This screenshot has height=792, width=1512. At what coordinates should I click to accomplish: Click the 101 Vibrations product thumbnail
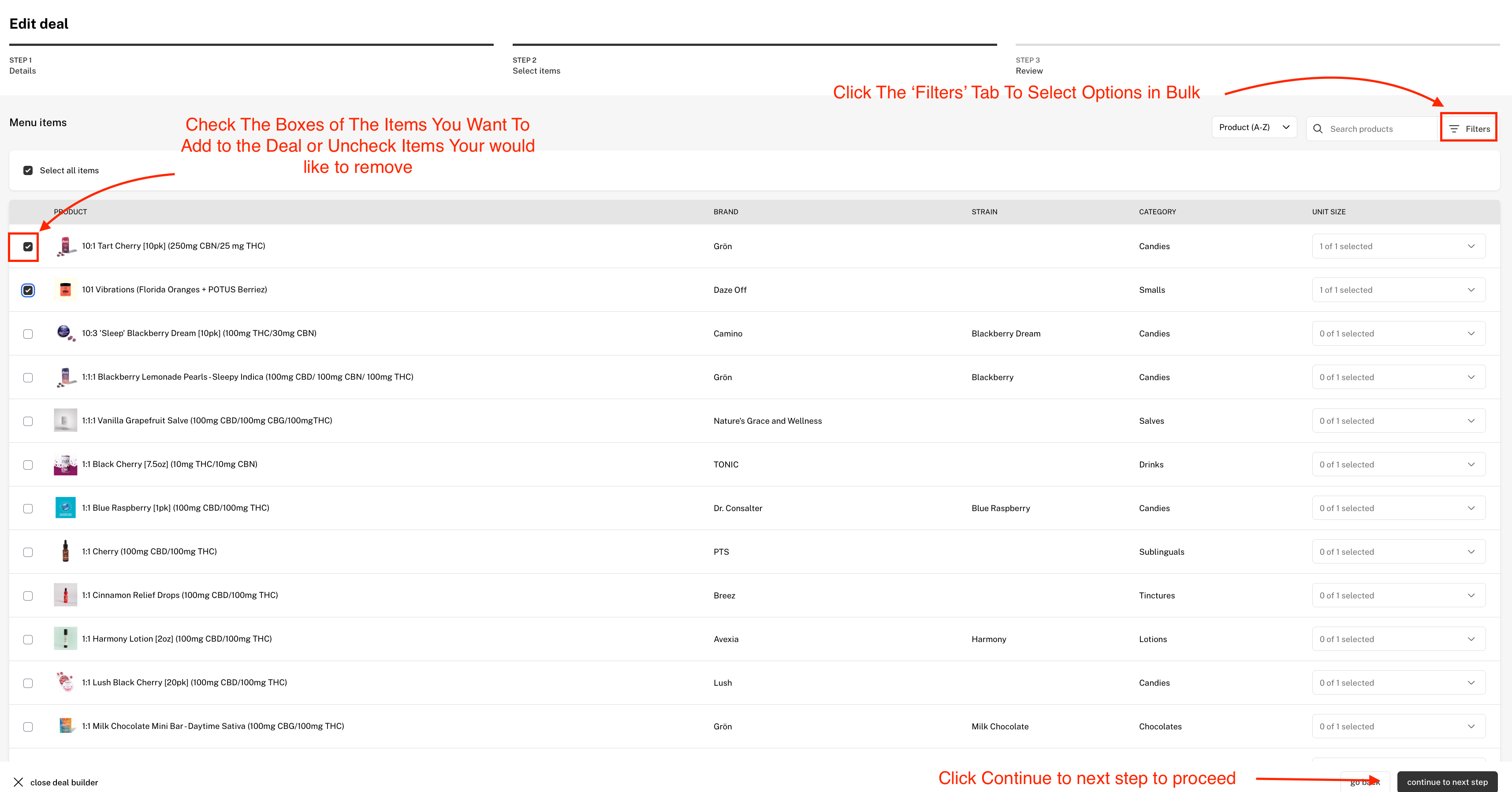[65, 289]
